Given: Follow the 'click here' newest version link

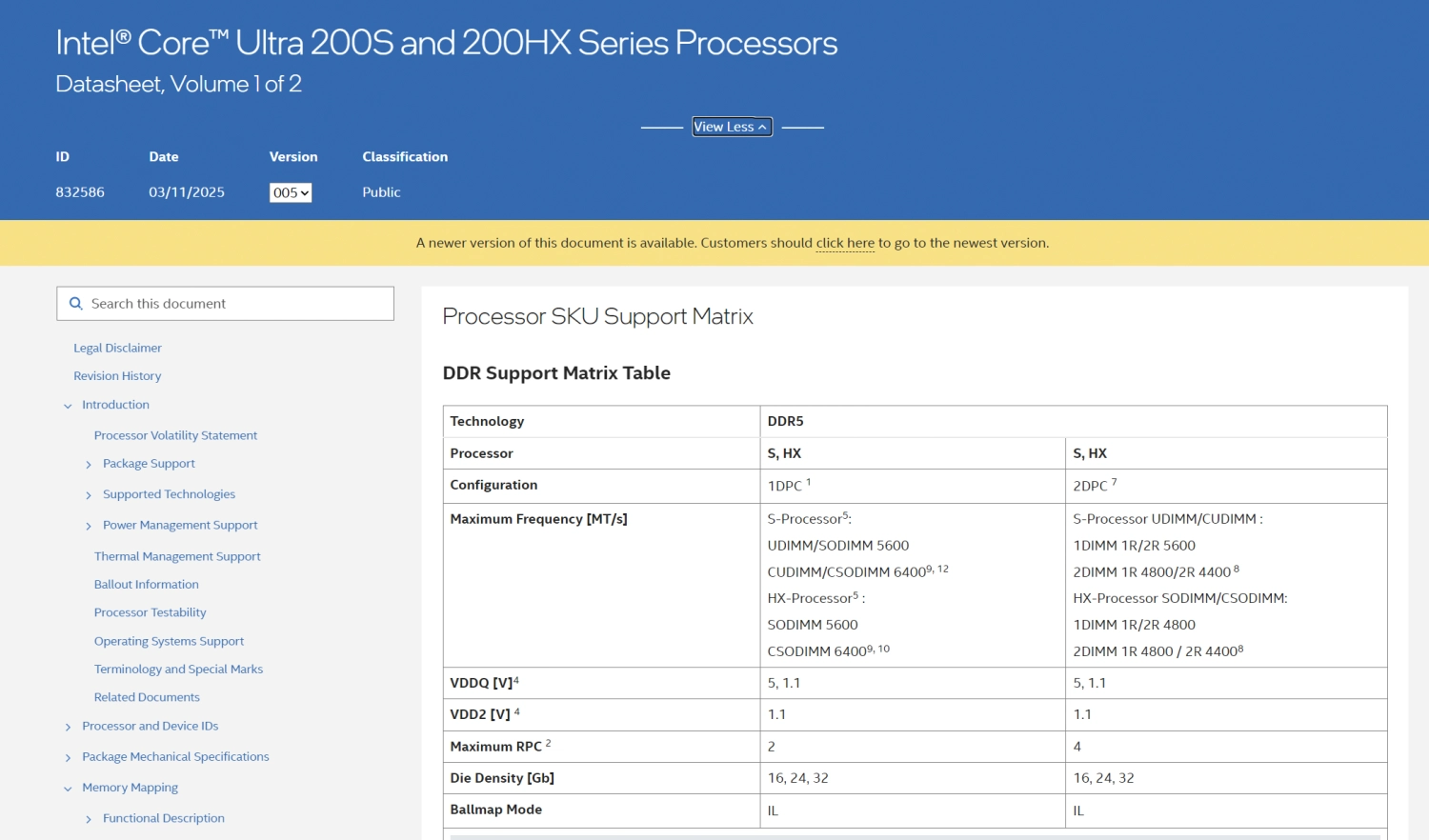Looking at the screenshot, I should (845, 243).
